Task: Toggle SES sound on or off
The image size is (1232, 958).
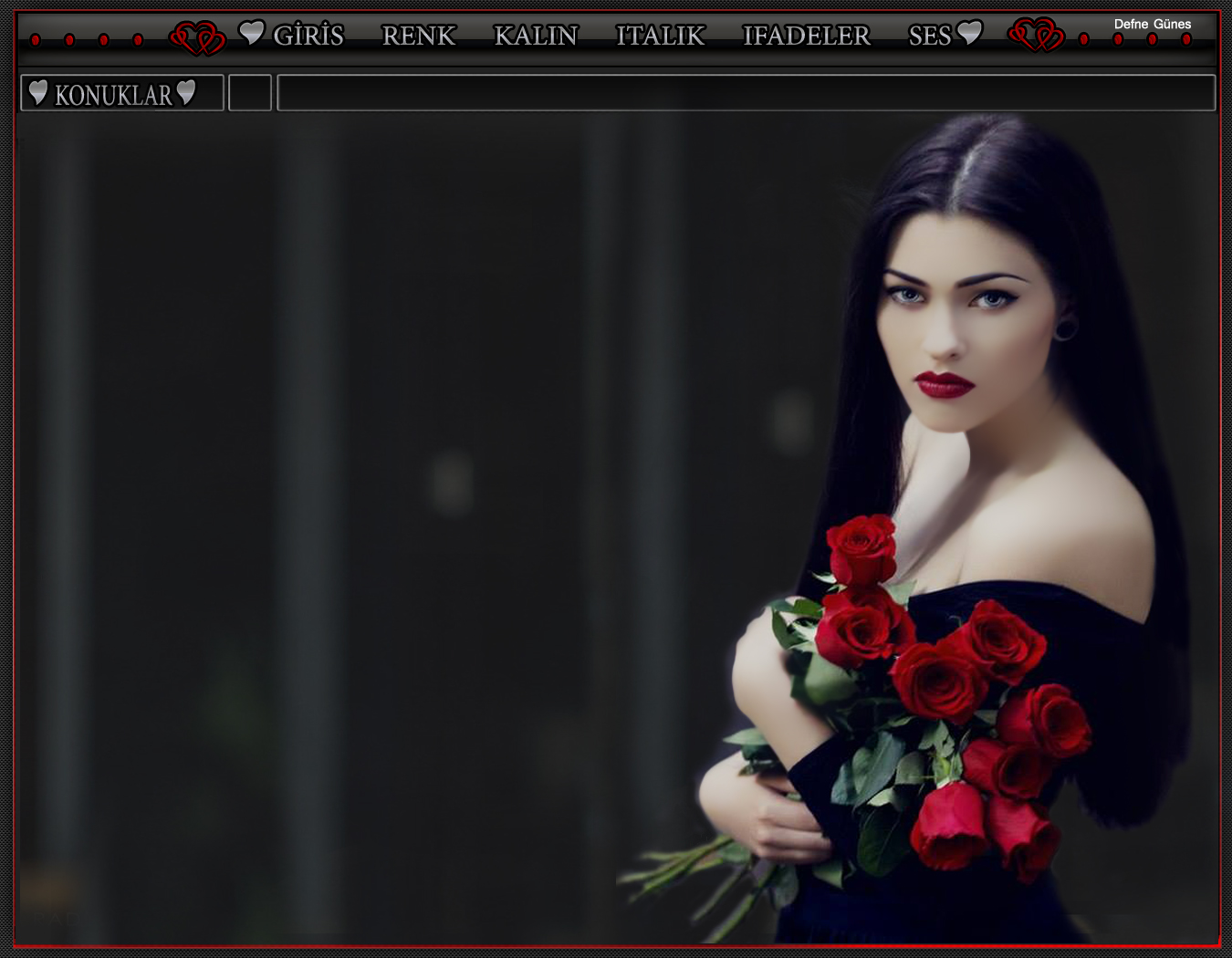Action: (930, 36)
